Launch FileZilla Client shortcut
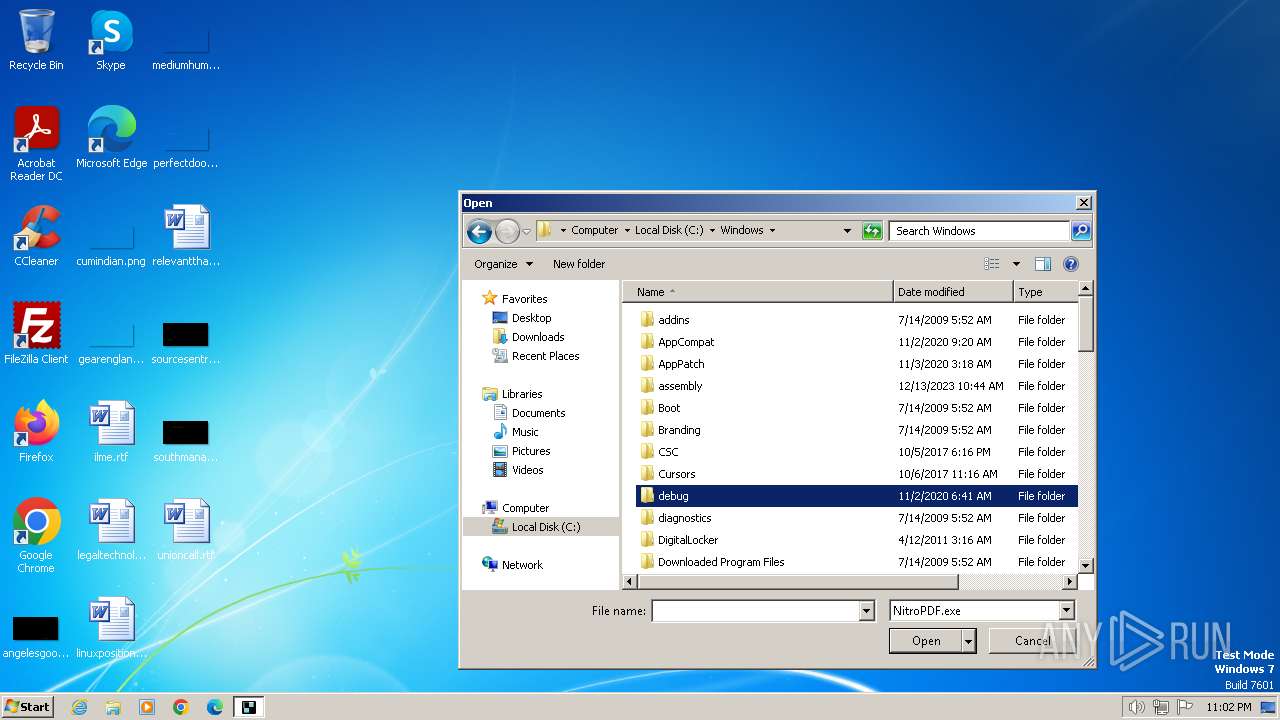This screenshot has width=1280, height=720. [x=36, y=334]
